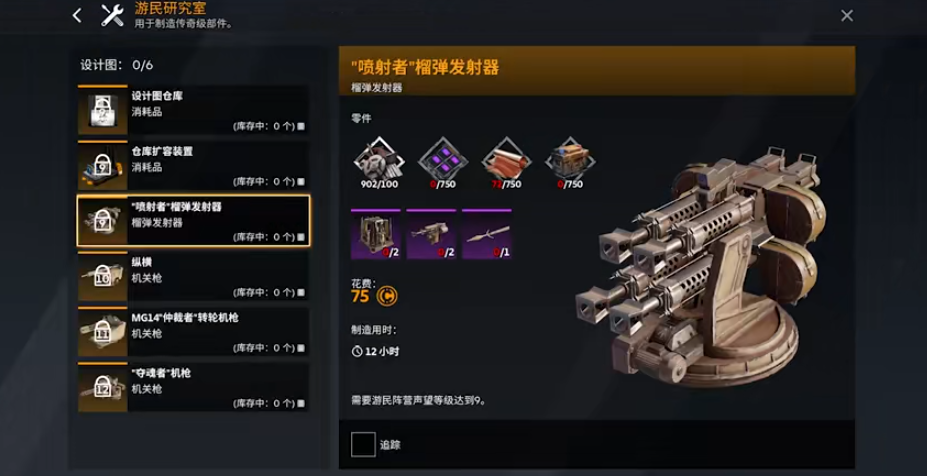
Task: Click the wrench and screwdriver workshop icon
Action: point(112,15)
